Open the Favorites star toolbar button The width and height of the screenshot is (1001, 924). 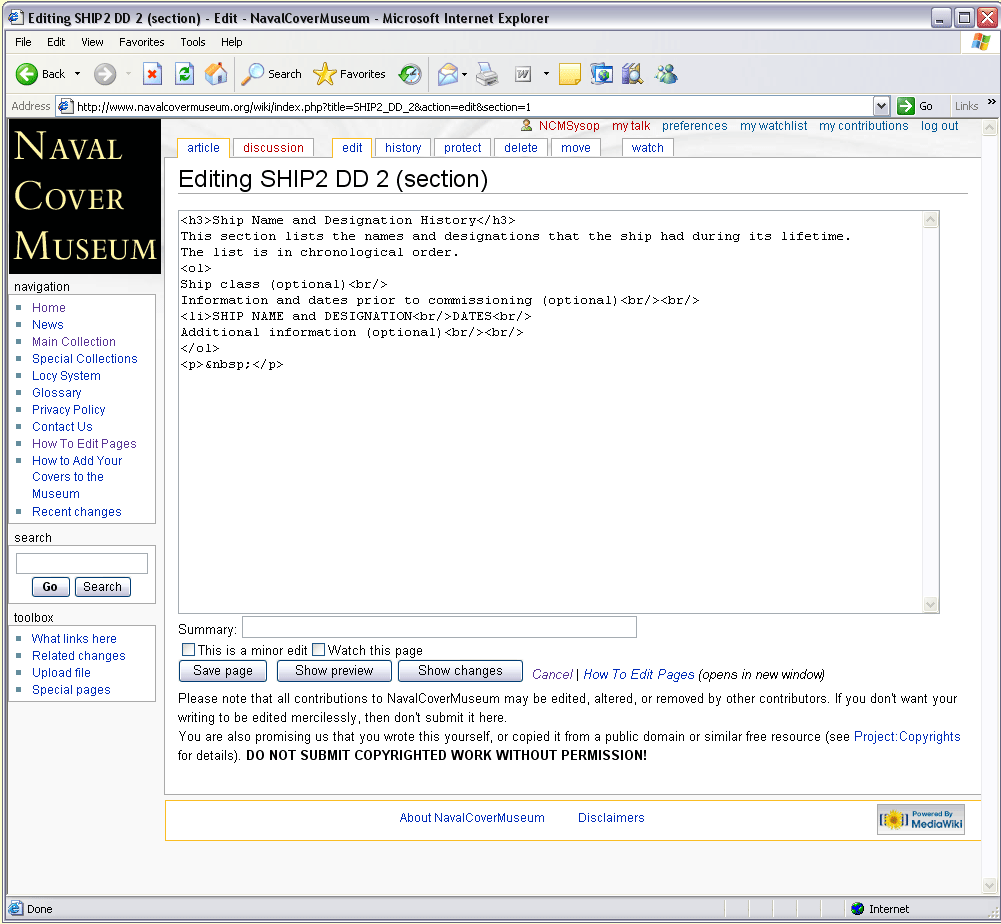[350, 74]
